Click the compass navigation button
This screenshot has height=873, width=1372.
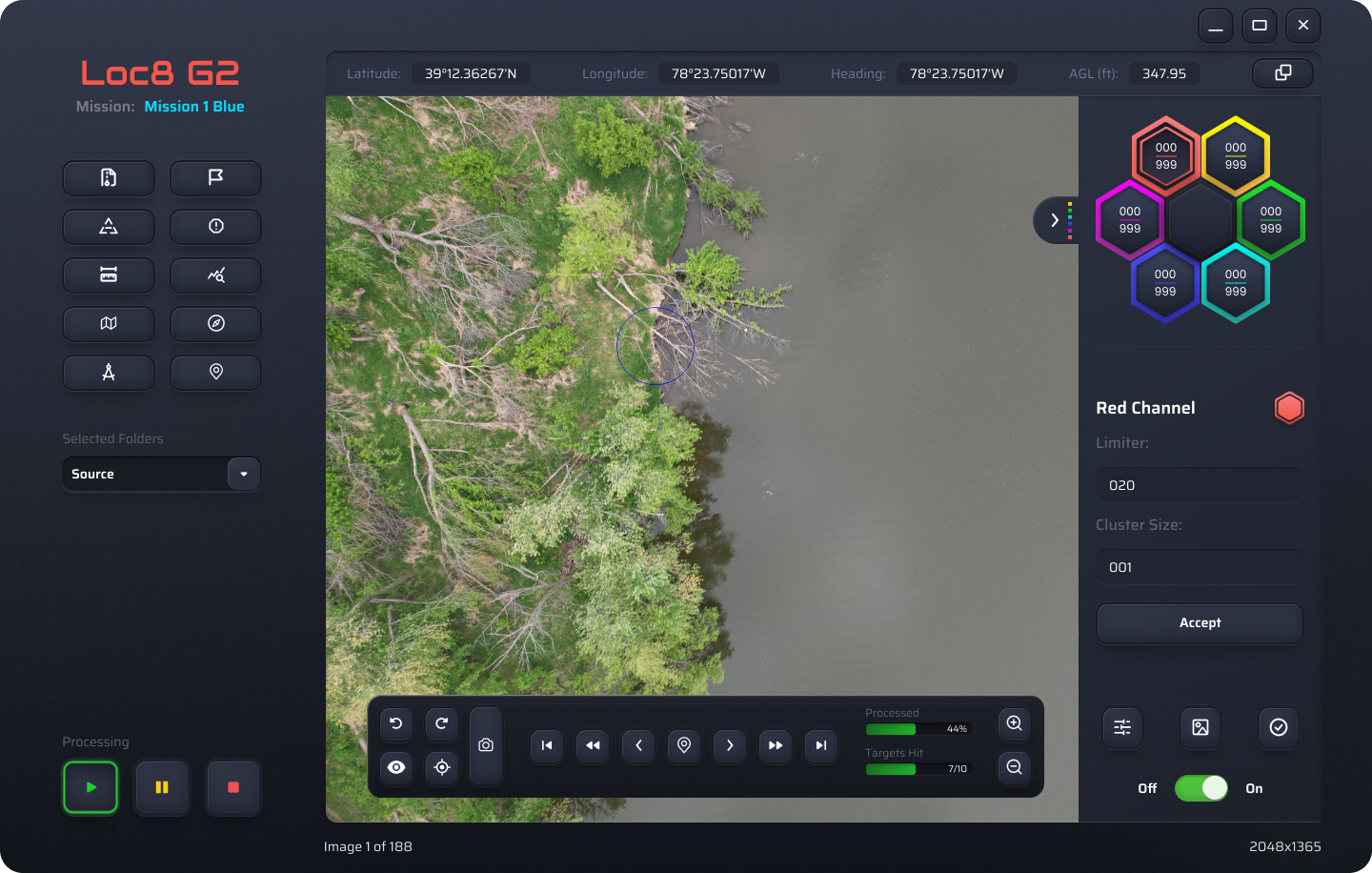(215, 324)
